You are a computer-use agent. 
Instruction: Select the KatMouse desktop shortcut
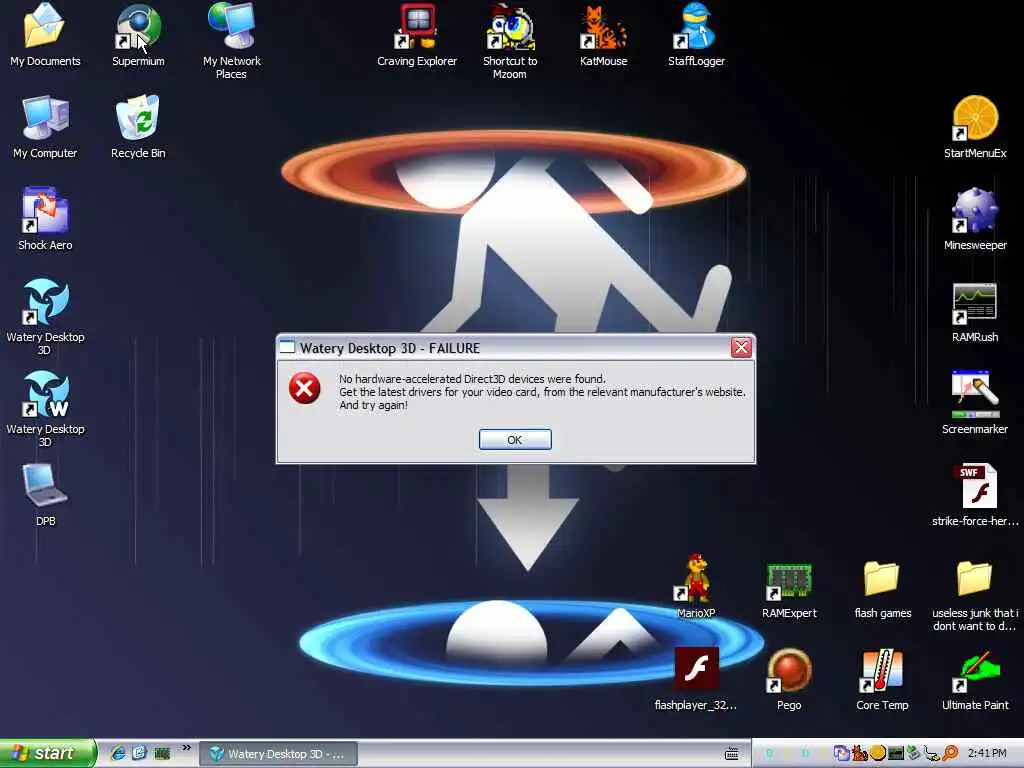(603, 35)
